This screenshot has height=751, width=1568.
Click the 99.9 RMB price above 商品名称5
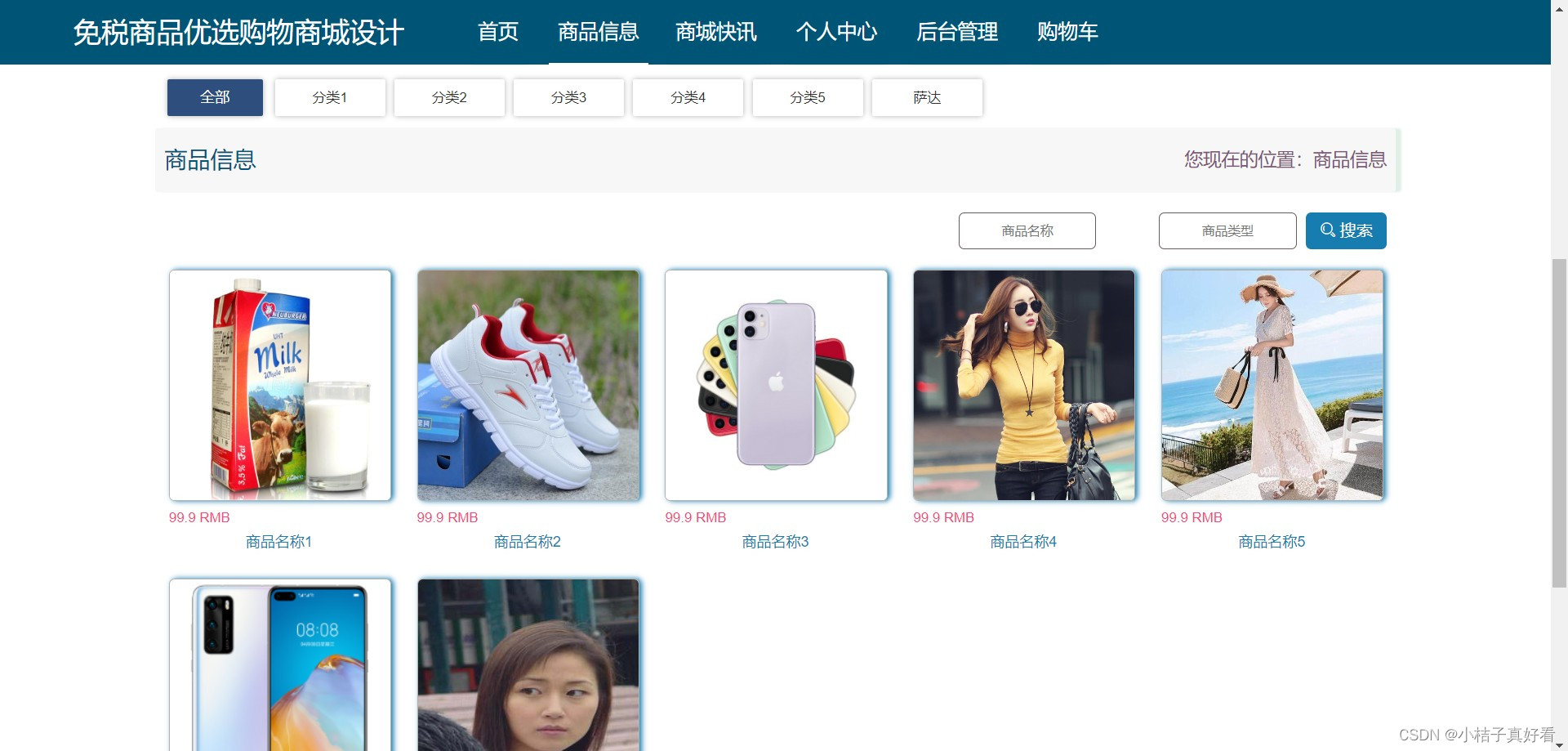click(x=1192, y=517)
